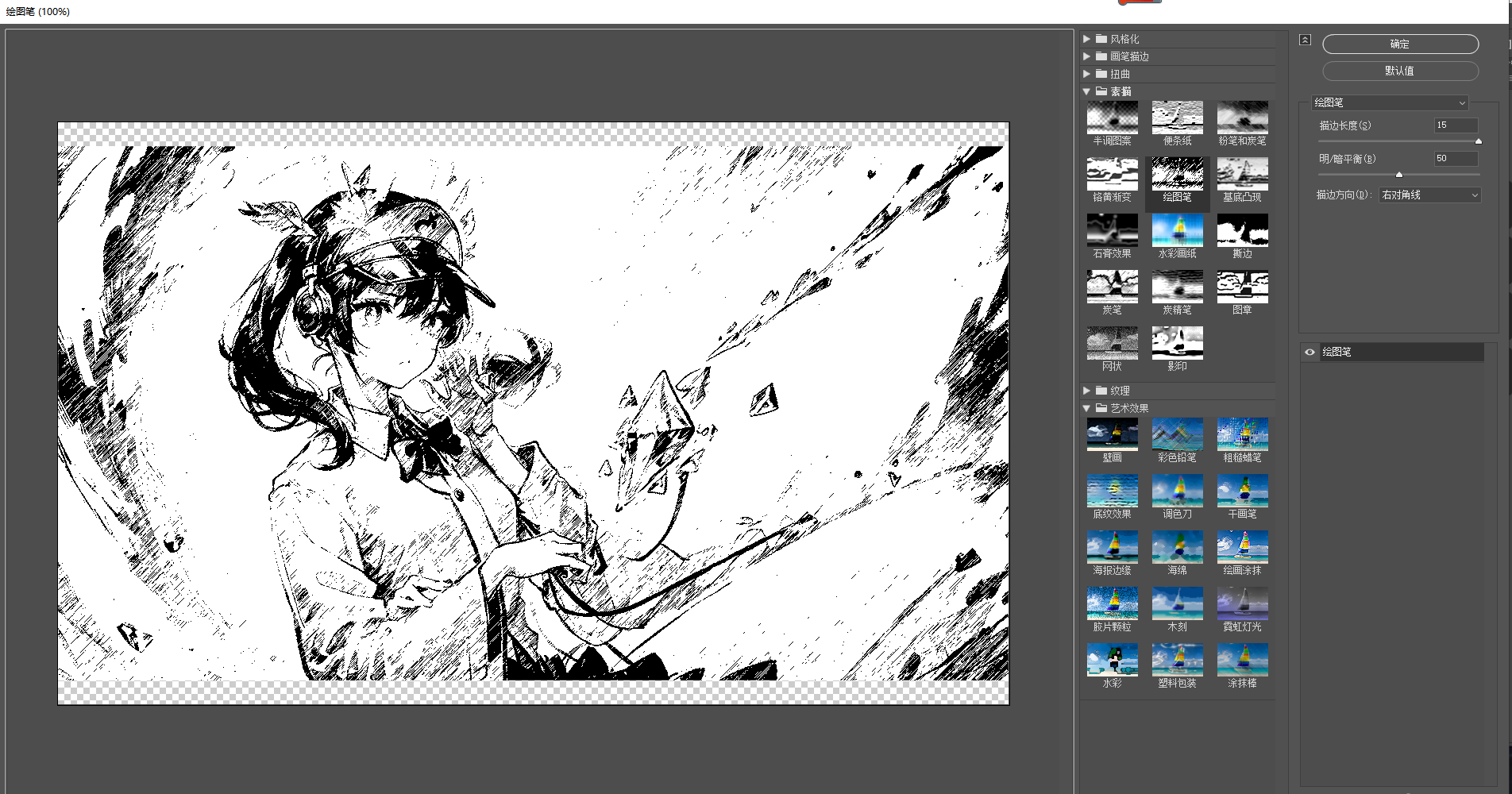Select the 粉笔和炭笔 filter thumbnail

1242,118
